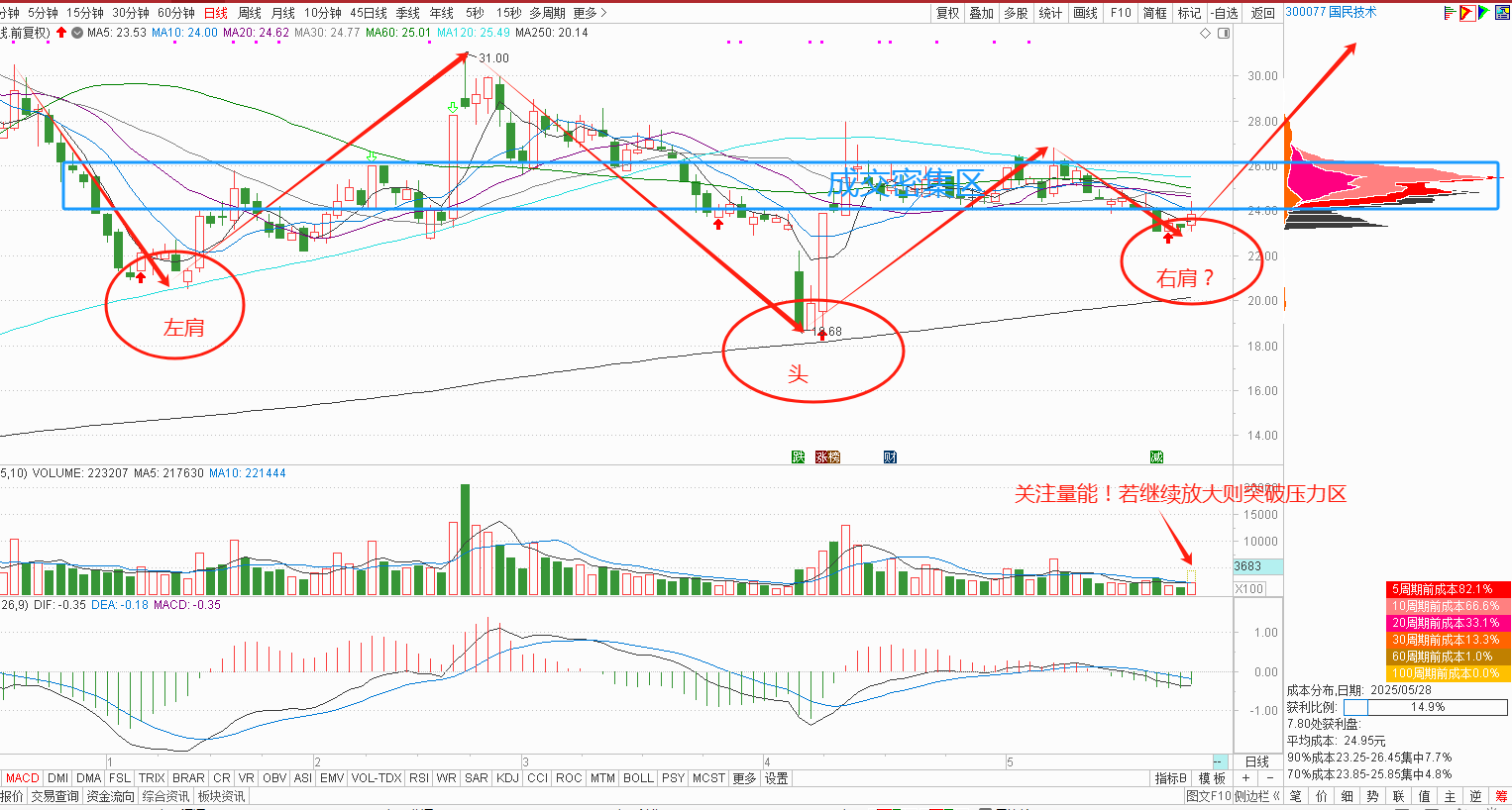Click the red 涨榜 marker badge
1512x810 pixels.
coord(827,456)
